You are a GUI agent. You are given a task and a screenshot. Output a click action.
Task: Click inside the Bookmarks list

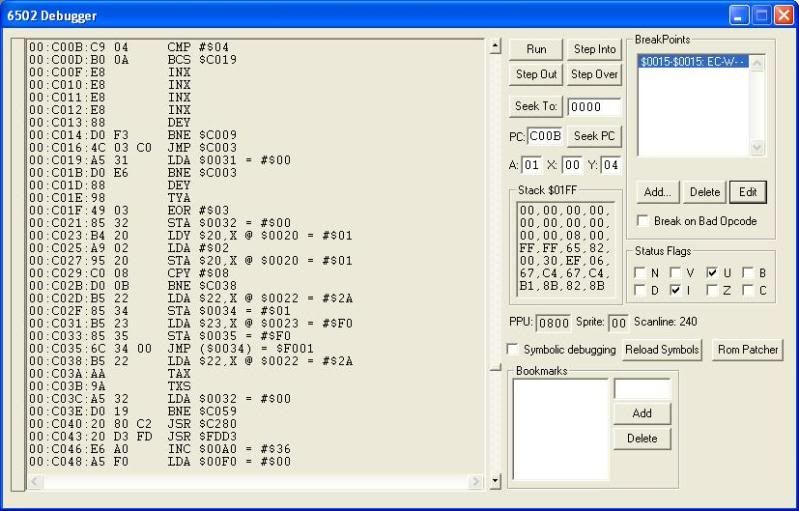[561, 429]
